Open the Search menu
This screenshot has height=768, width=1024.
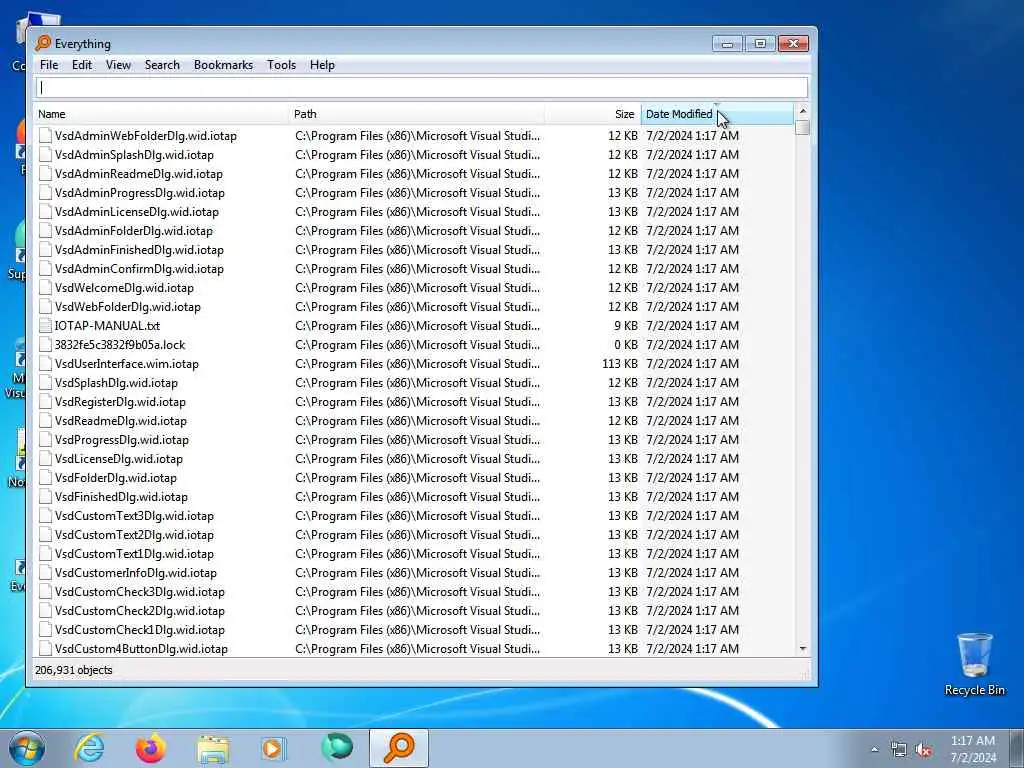[162, 65]
